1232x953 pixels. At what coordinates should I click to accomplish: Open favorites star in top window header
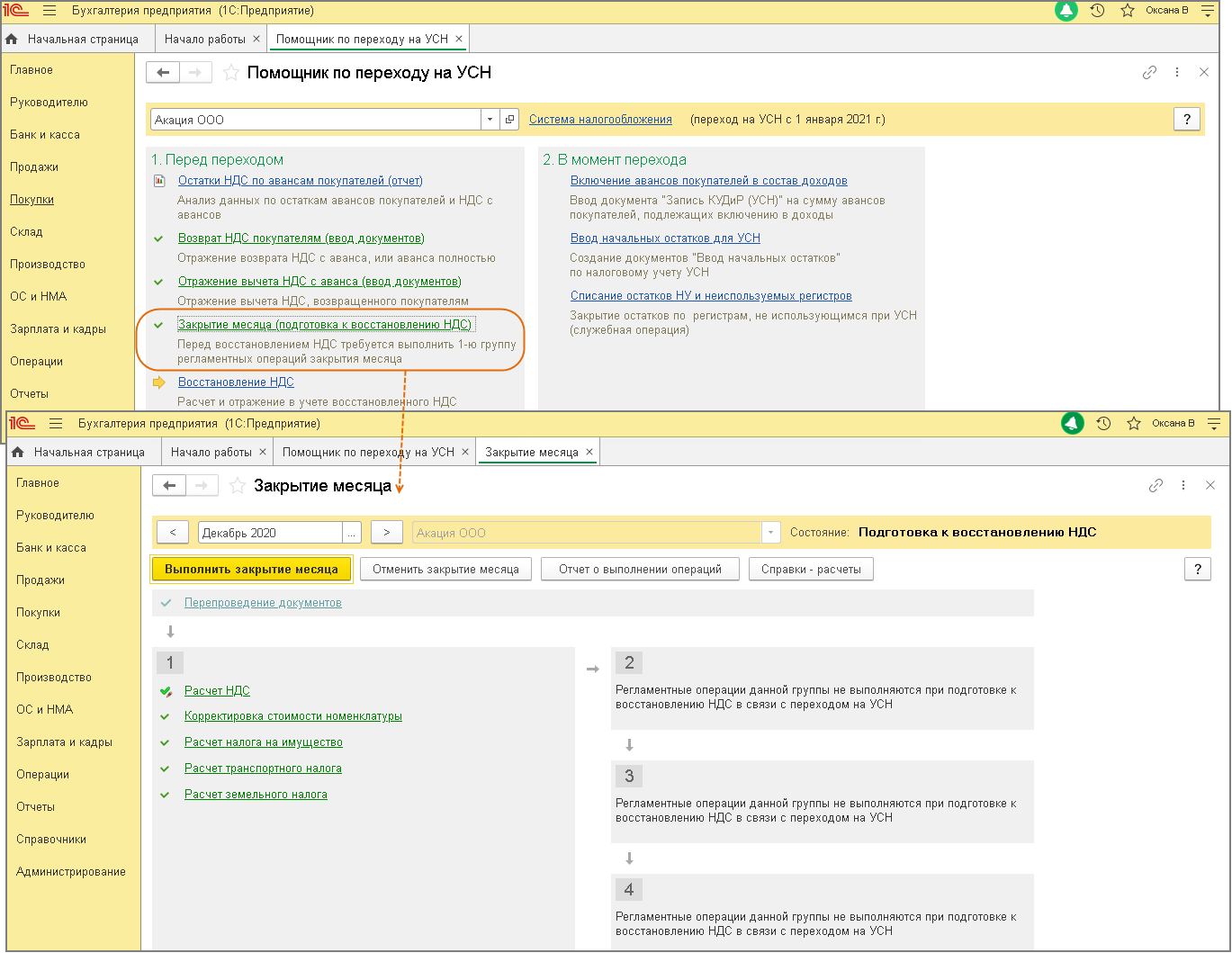1128,11
